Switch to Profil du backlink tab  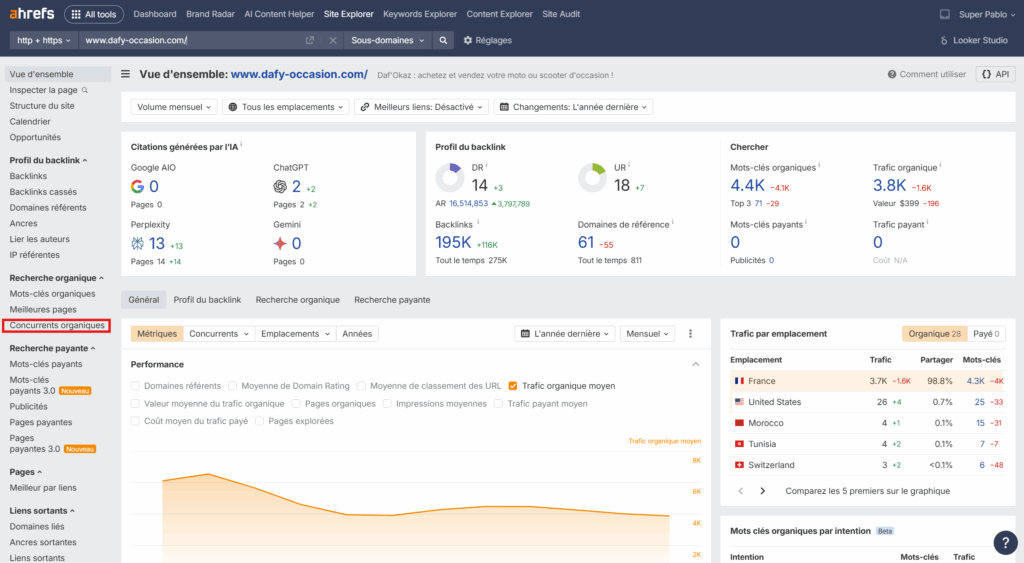coord(207,300)
